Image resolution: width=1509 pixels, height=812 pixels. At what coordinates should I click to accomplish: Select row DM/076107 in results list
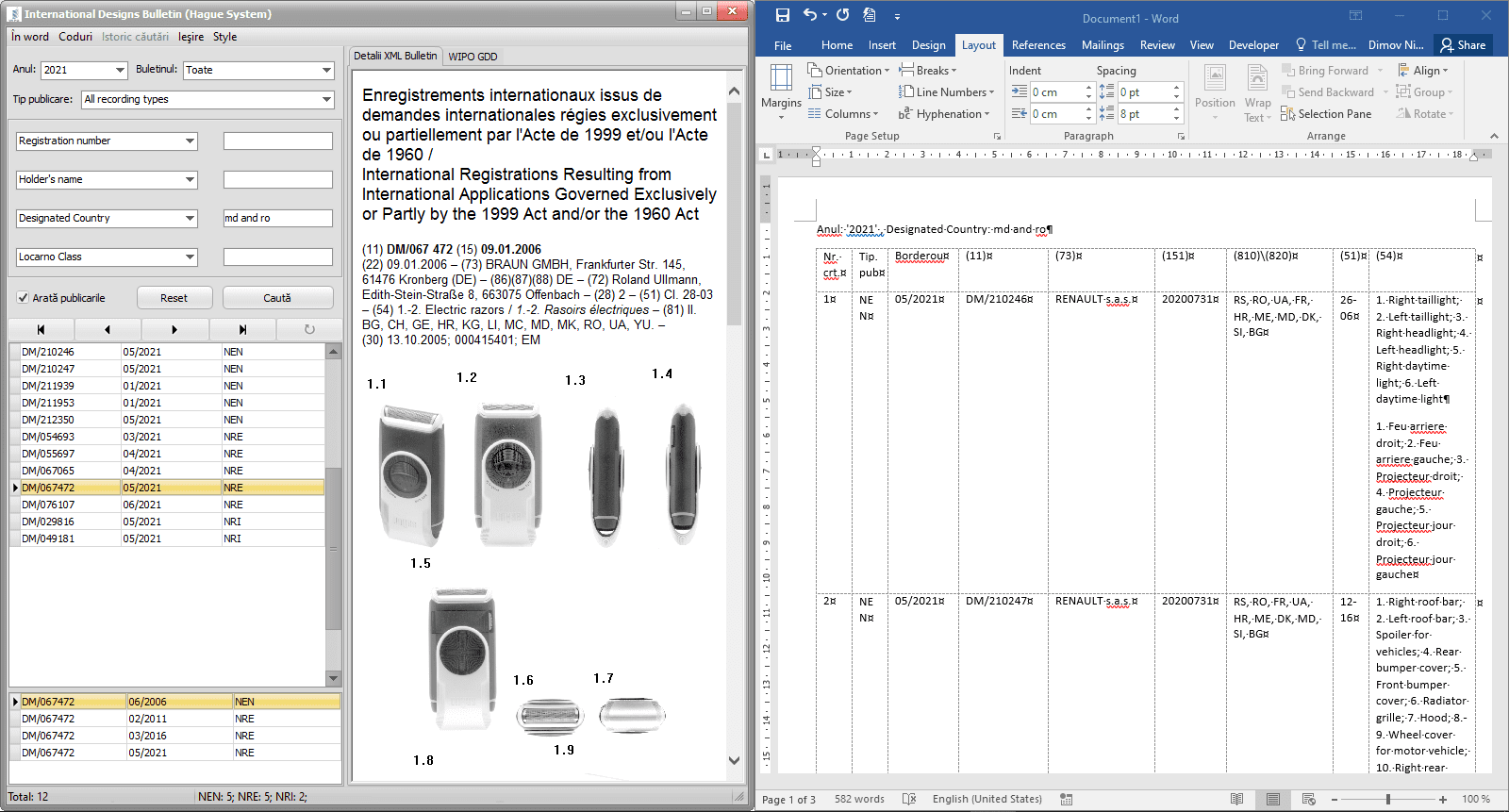(167, 505)
